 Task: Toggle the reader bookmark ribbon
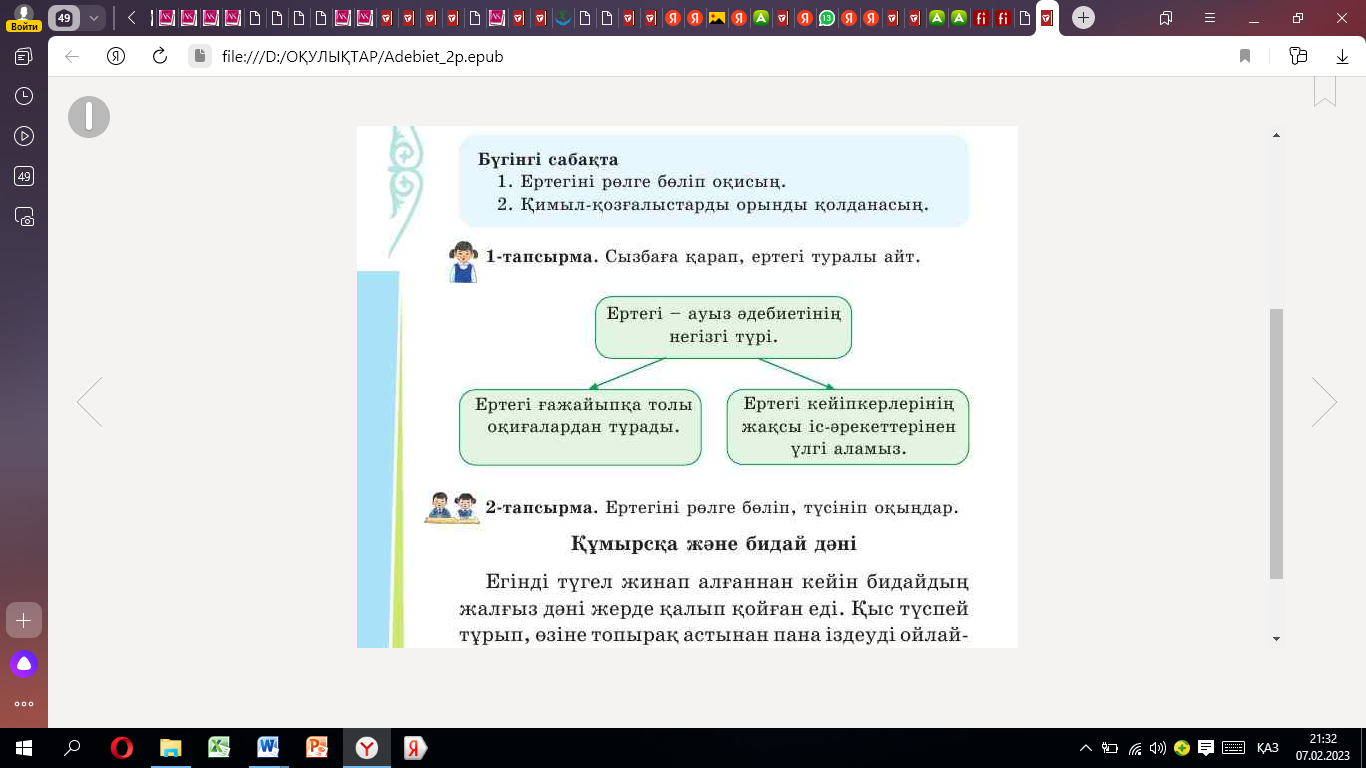[x=1325, y=91]
